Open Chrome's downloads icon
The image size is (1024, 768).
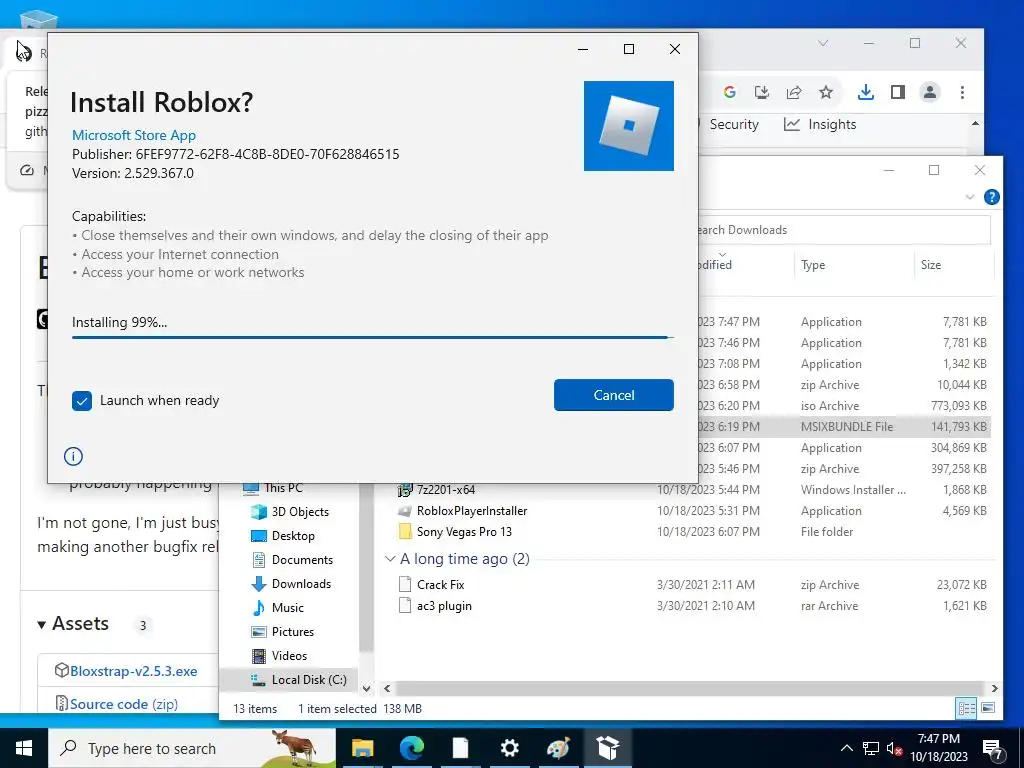(865, 92)
